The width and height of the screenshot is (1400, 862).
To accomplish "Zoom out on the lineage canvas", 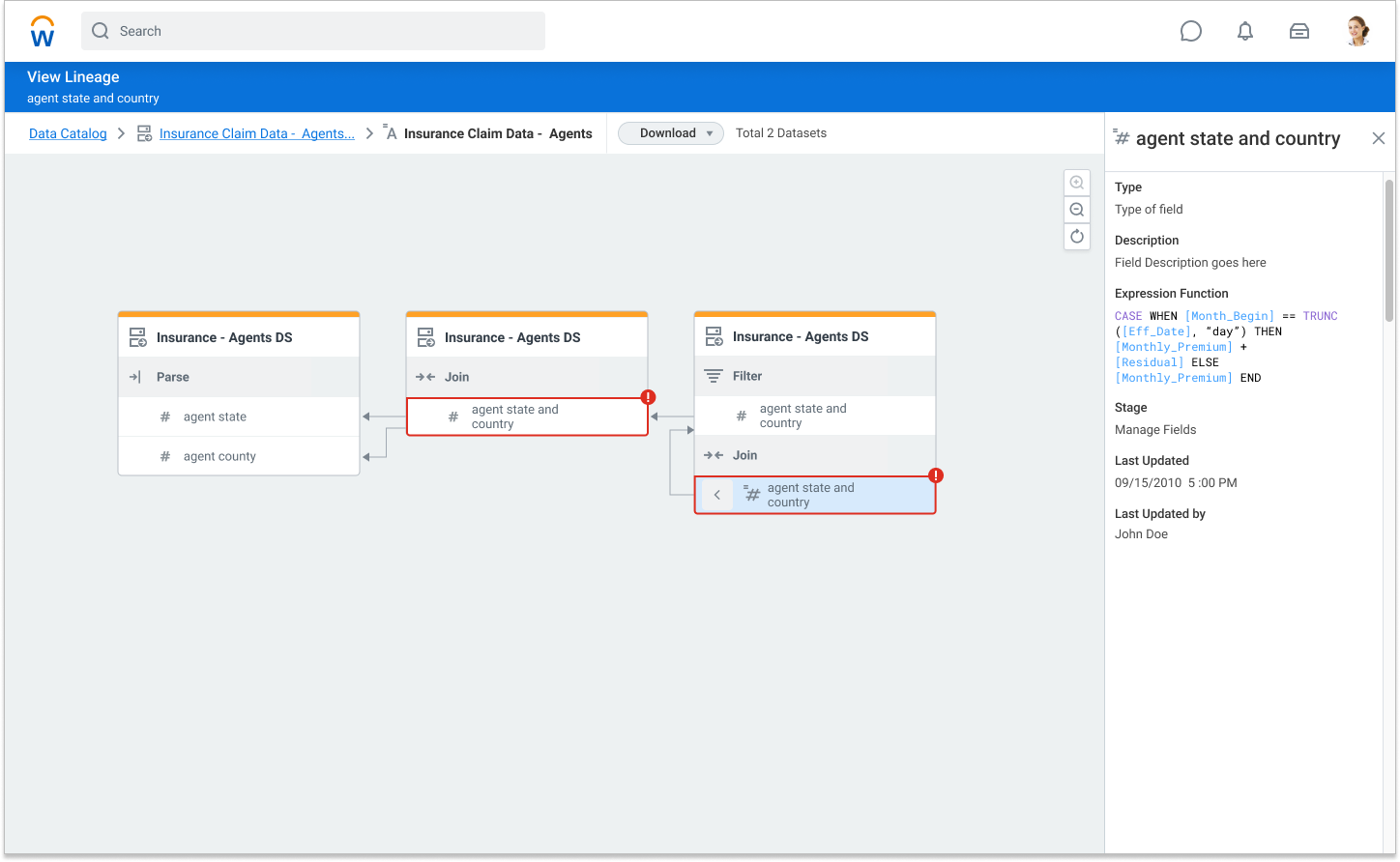I will click(1077, 210).
